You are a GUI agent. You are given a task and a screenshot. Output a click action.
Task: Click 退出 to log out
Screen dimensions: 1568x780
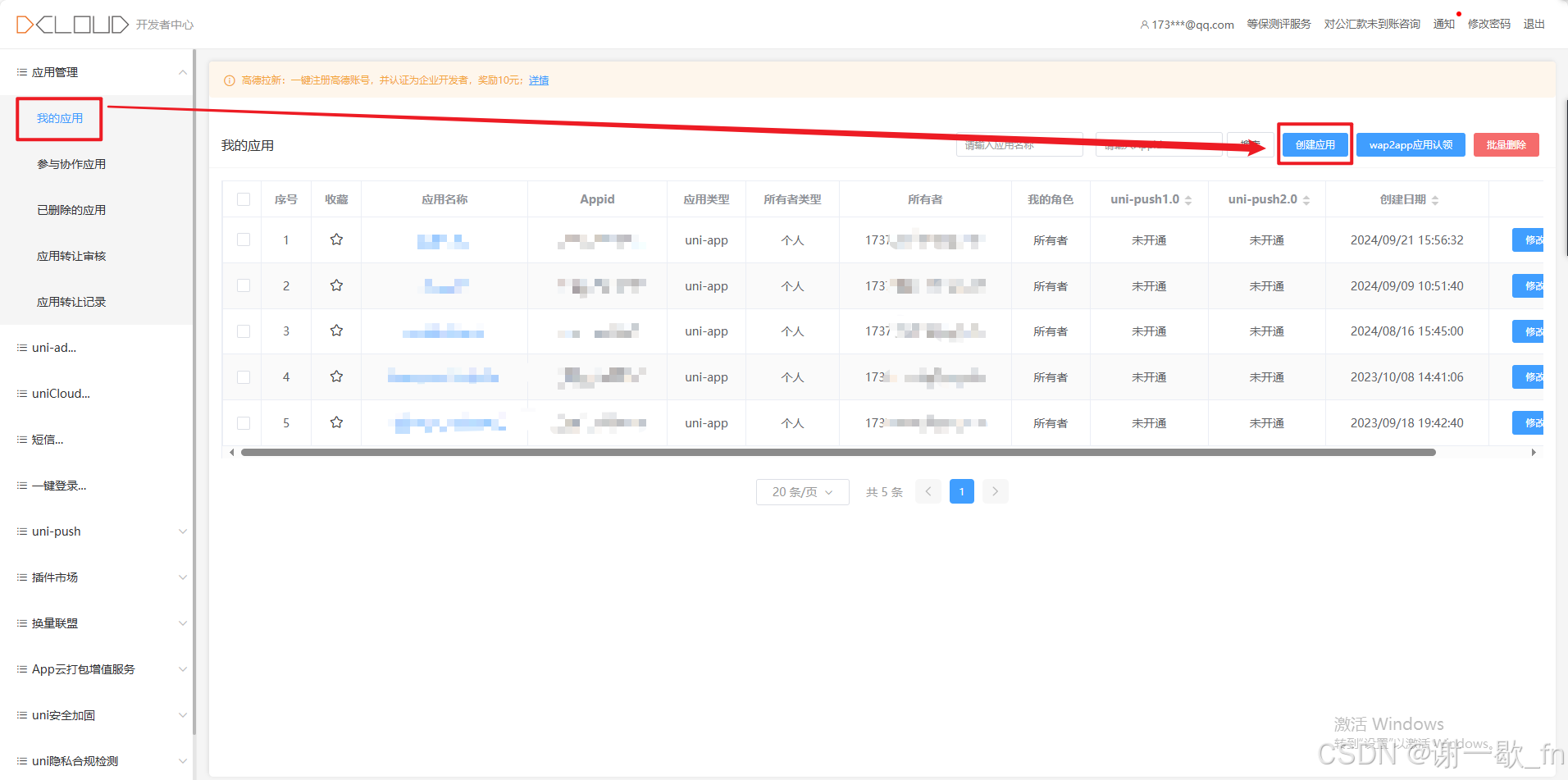(1534, 25)
